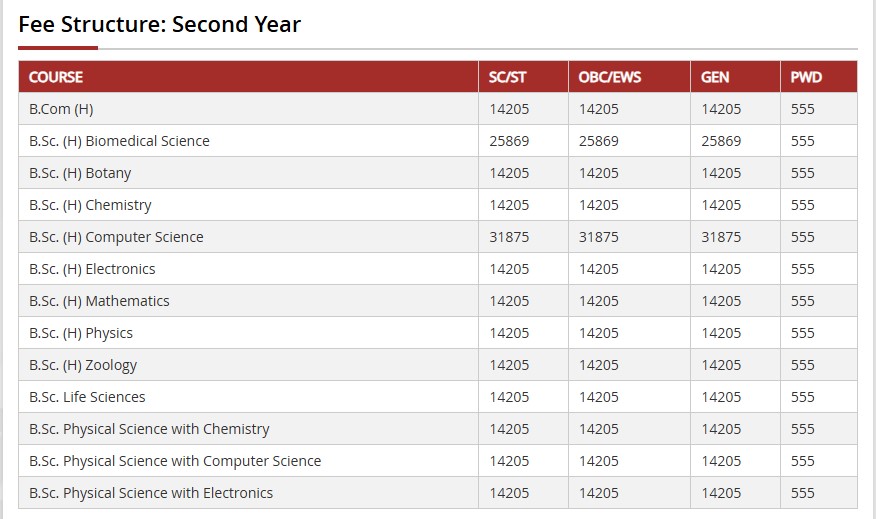Select B.Sc. (H) Computer Science course name

tap(116, 237)
